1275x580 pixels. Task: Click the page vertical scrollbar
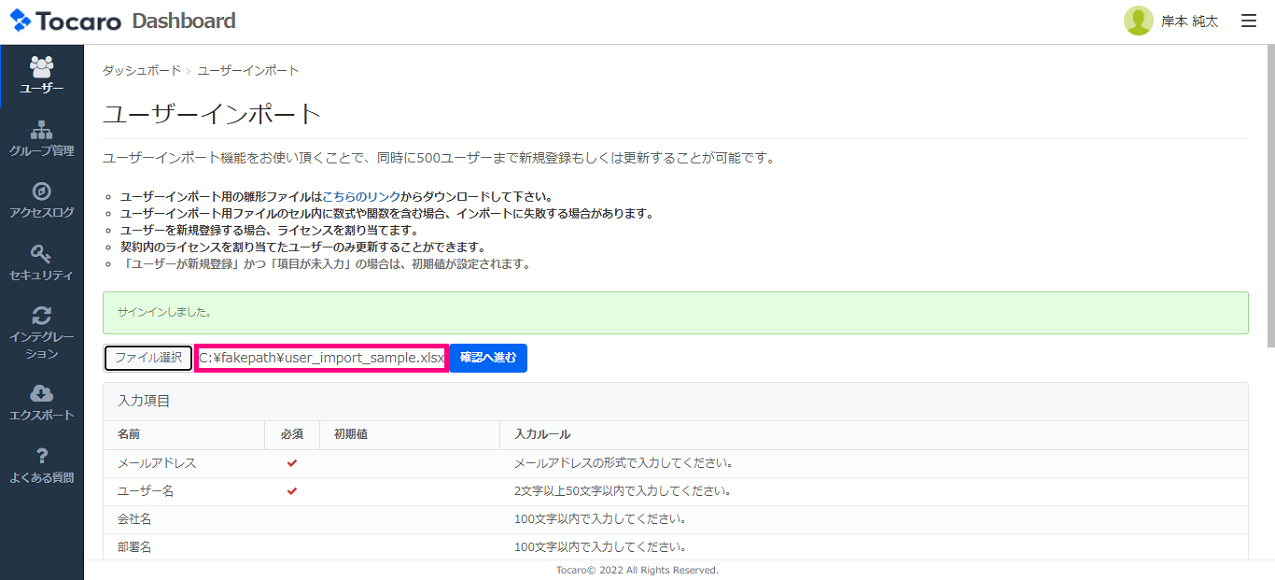pos(1270,200)
